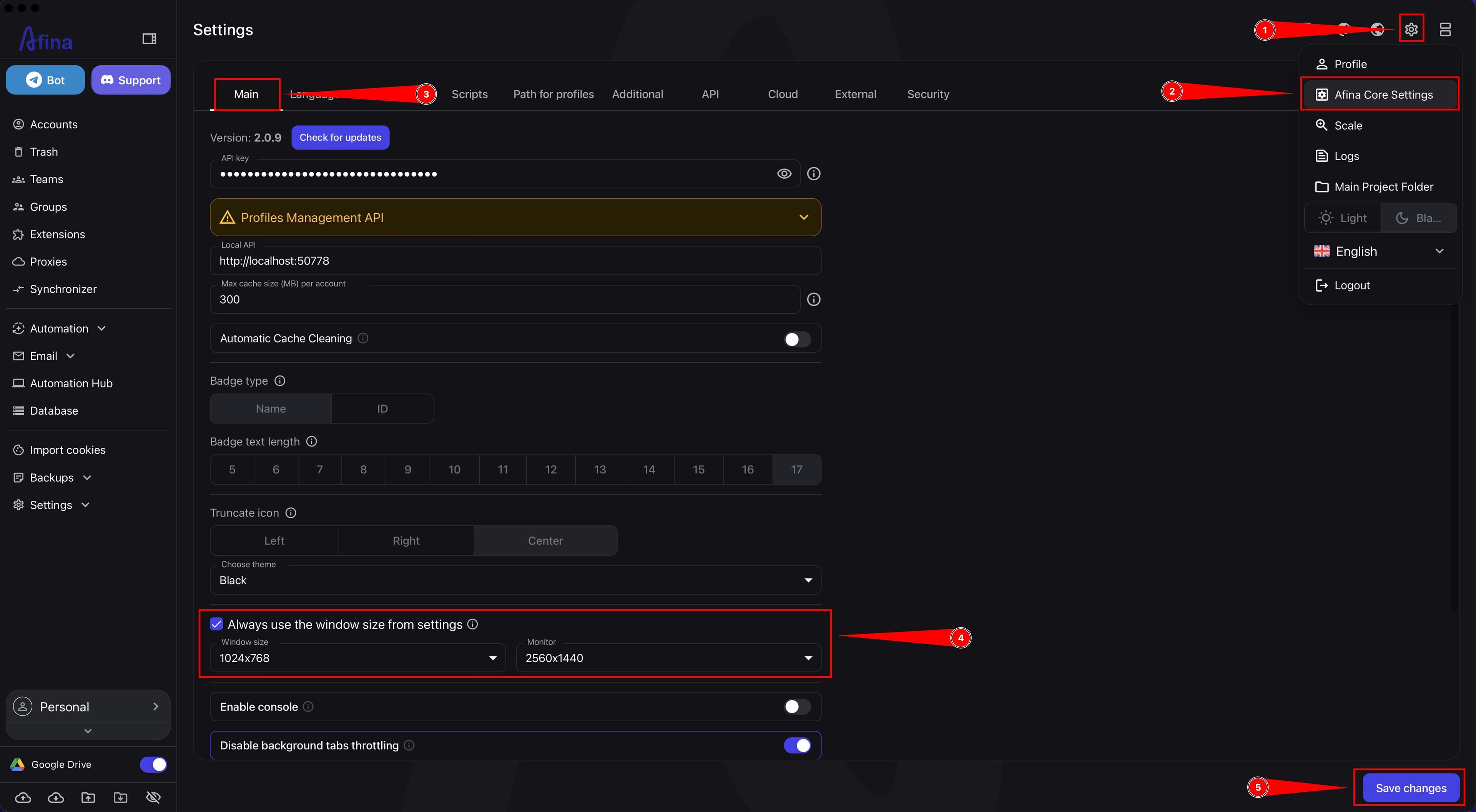The width and height of the screenshot is (1476, 812).
Task: Switch to the Scripts tab
Action: pyautogui.click(x=470, y=94)
